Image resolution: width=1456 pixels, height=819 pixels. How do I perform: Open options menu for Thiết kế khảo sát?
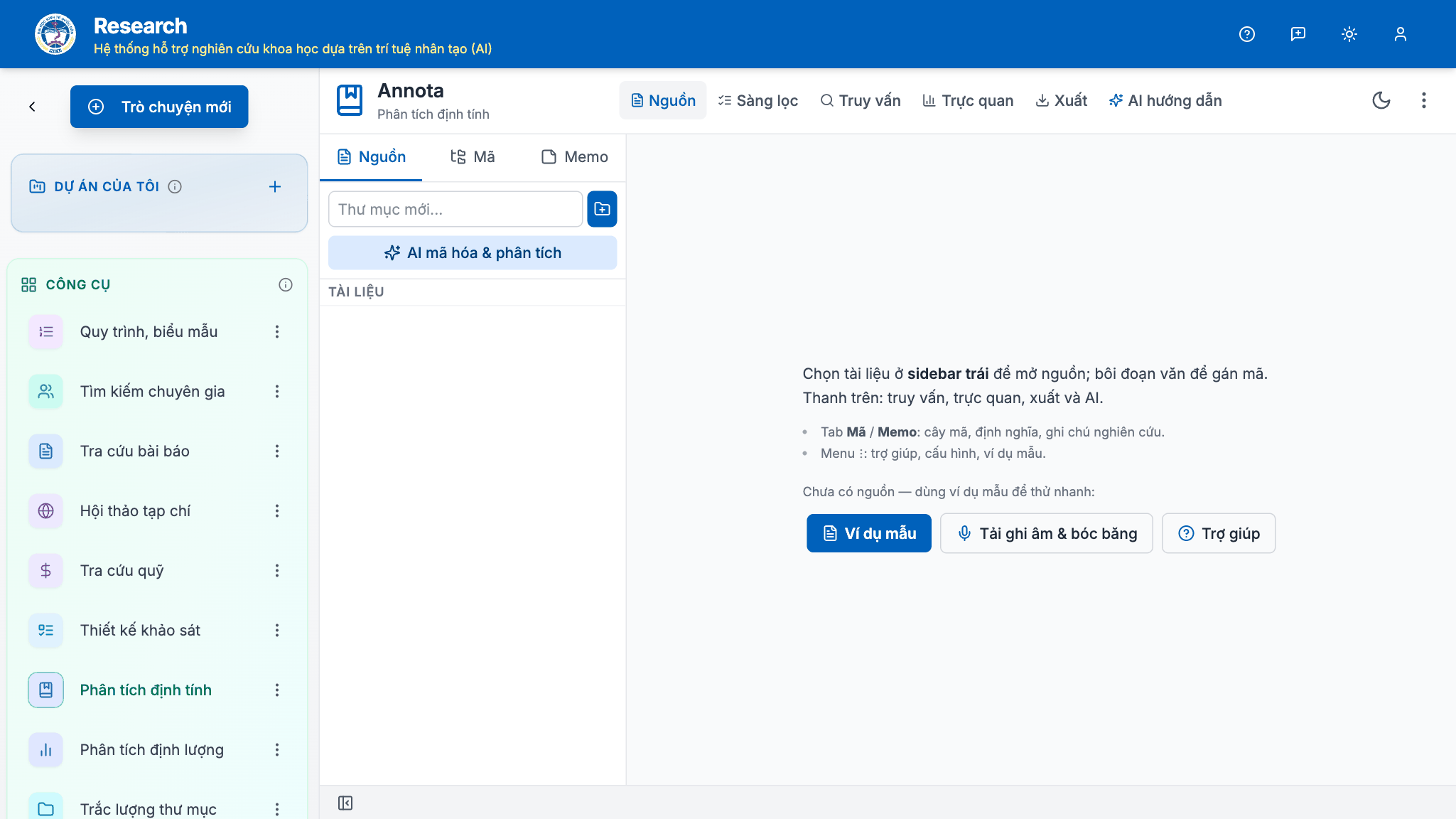pyautogui.click(x=277, y=630)
